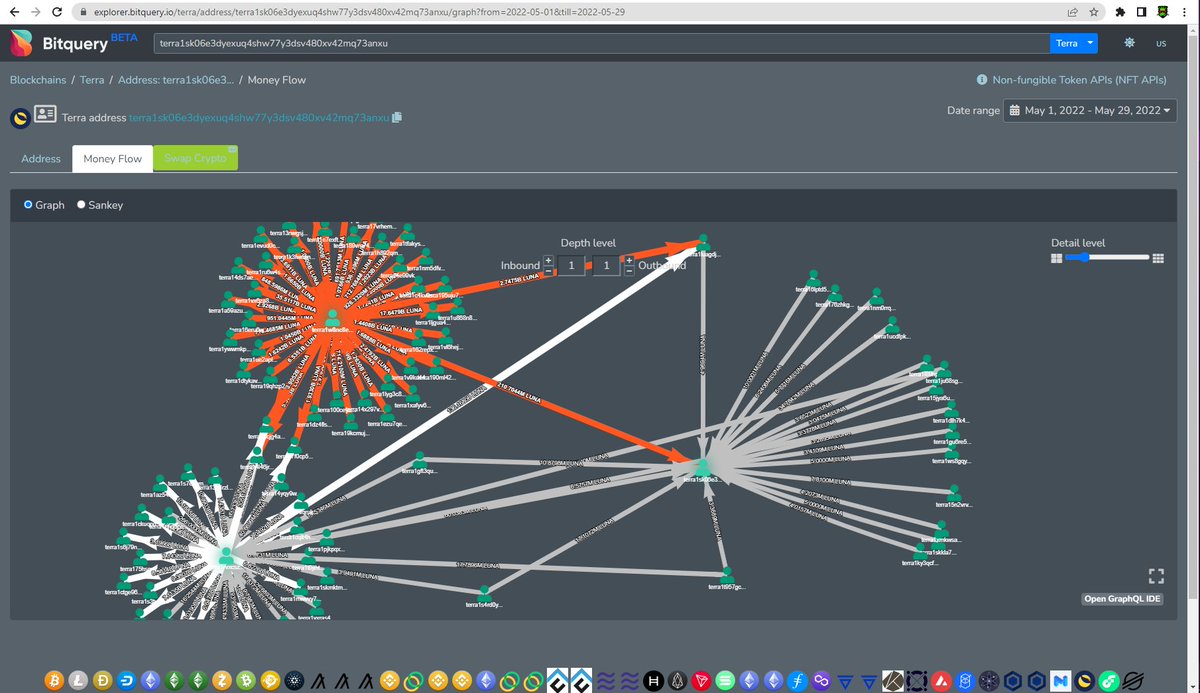Focus the address search input field
Viewport: 1200px width, 693px height.
(602, 43)
